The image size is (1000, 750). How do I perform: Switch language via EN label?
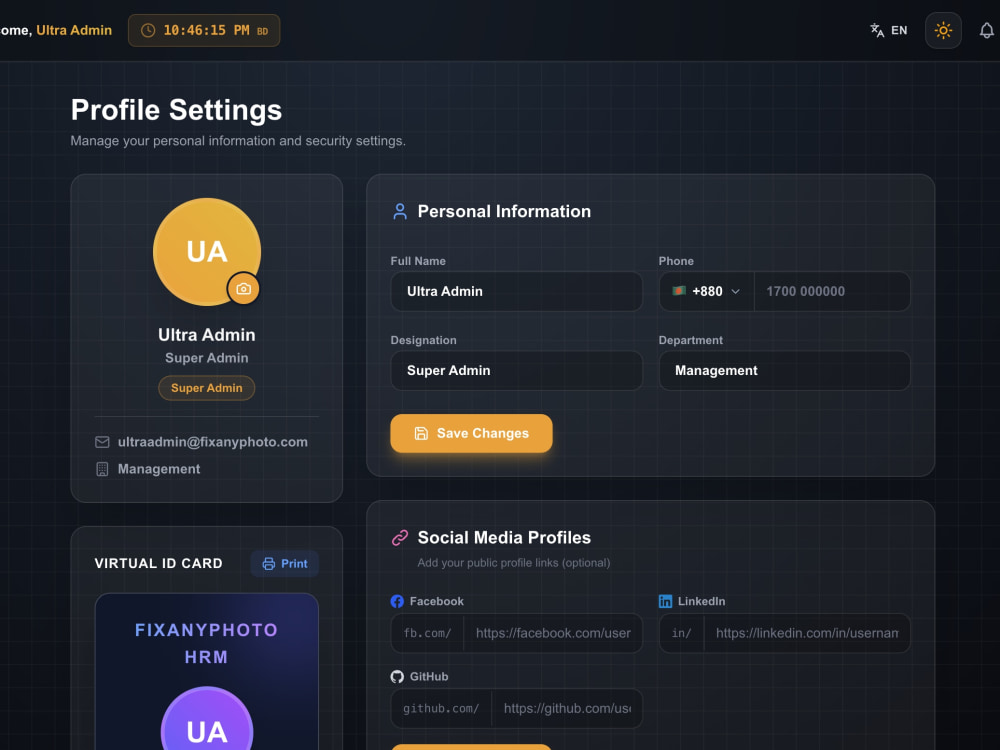pyautogui.click(x=899, y=30)
